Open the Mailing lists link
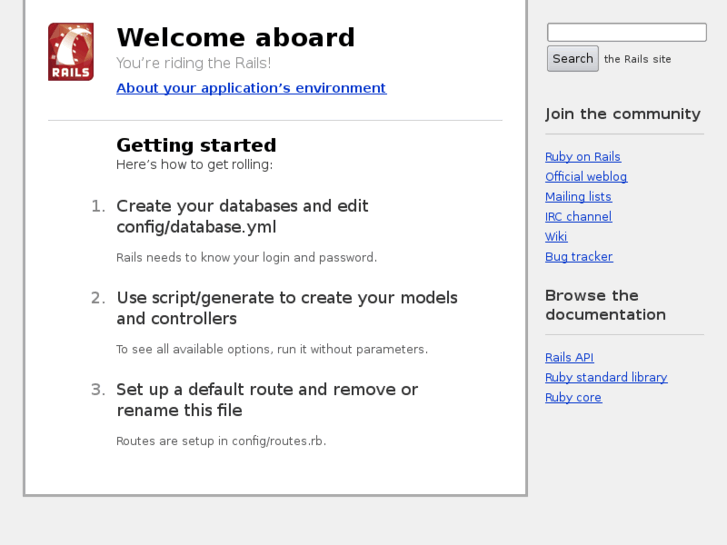Screen dimensions: 727x545 pyautogui.click(x=578, y=197)
